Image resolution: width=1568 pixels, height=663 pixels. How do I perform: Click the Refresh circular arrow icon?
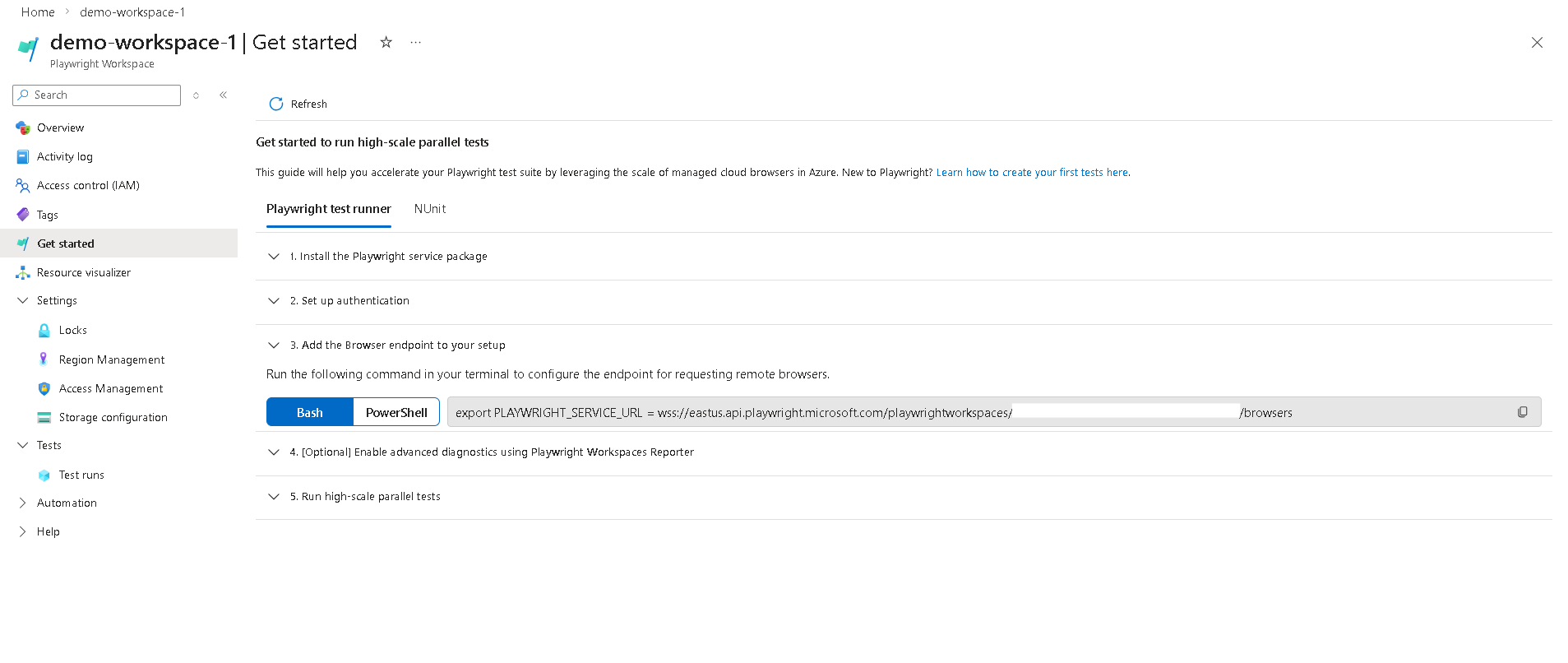tap(276, 104)
